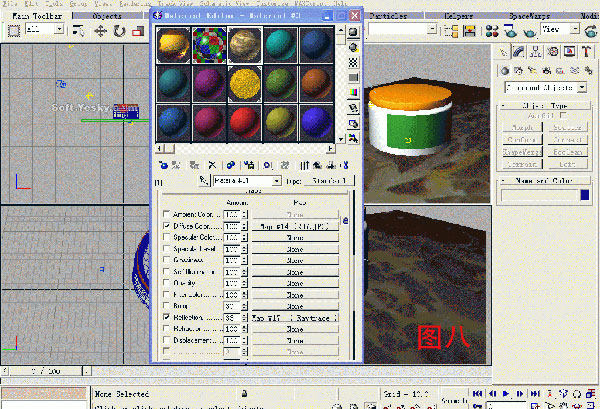This screenshot has height=409, width=600.
Task: Open the Reflection Map Raytrace button
Action: [x=295, y=318]
